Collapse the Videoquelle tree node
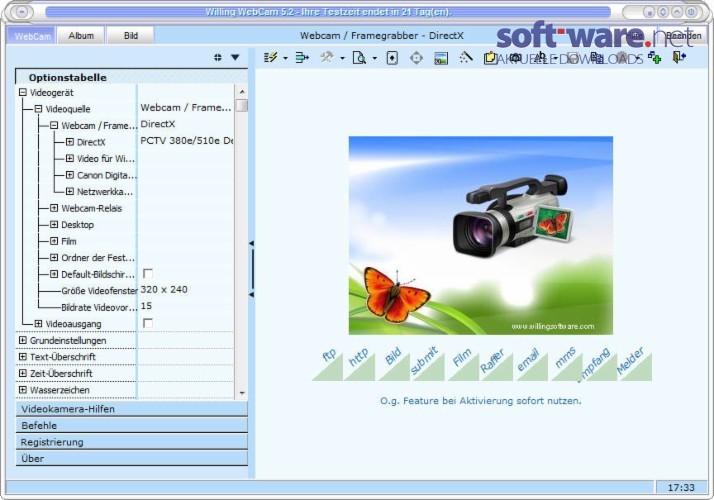The height and width of the screenshot is (500, 714). point(38,109)
